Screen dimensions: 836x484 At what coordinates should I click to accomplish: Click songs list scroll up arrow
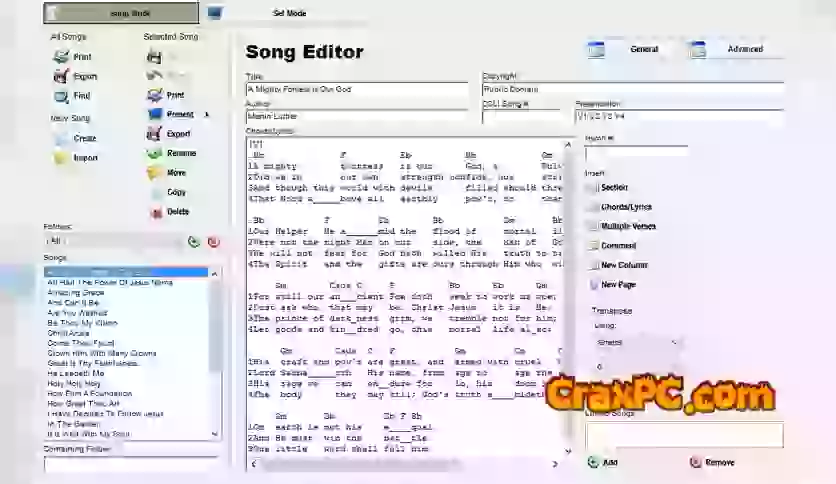[x=214, y=273]
